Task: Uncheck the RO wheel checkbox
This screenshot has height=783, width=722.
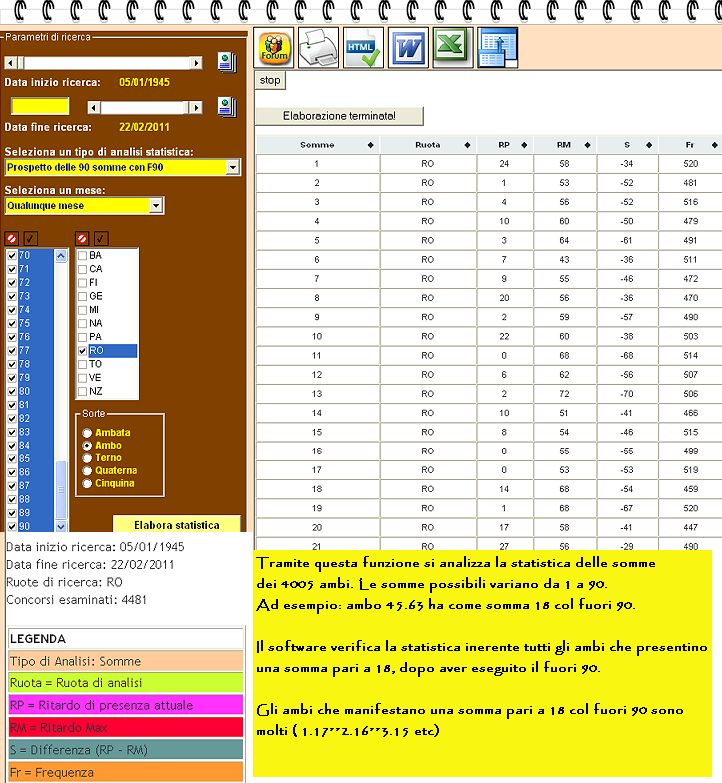Action: 83,351
